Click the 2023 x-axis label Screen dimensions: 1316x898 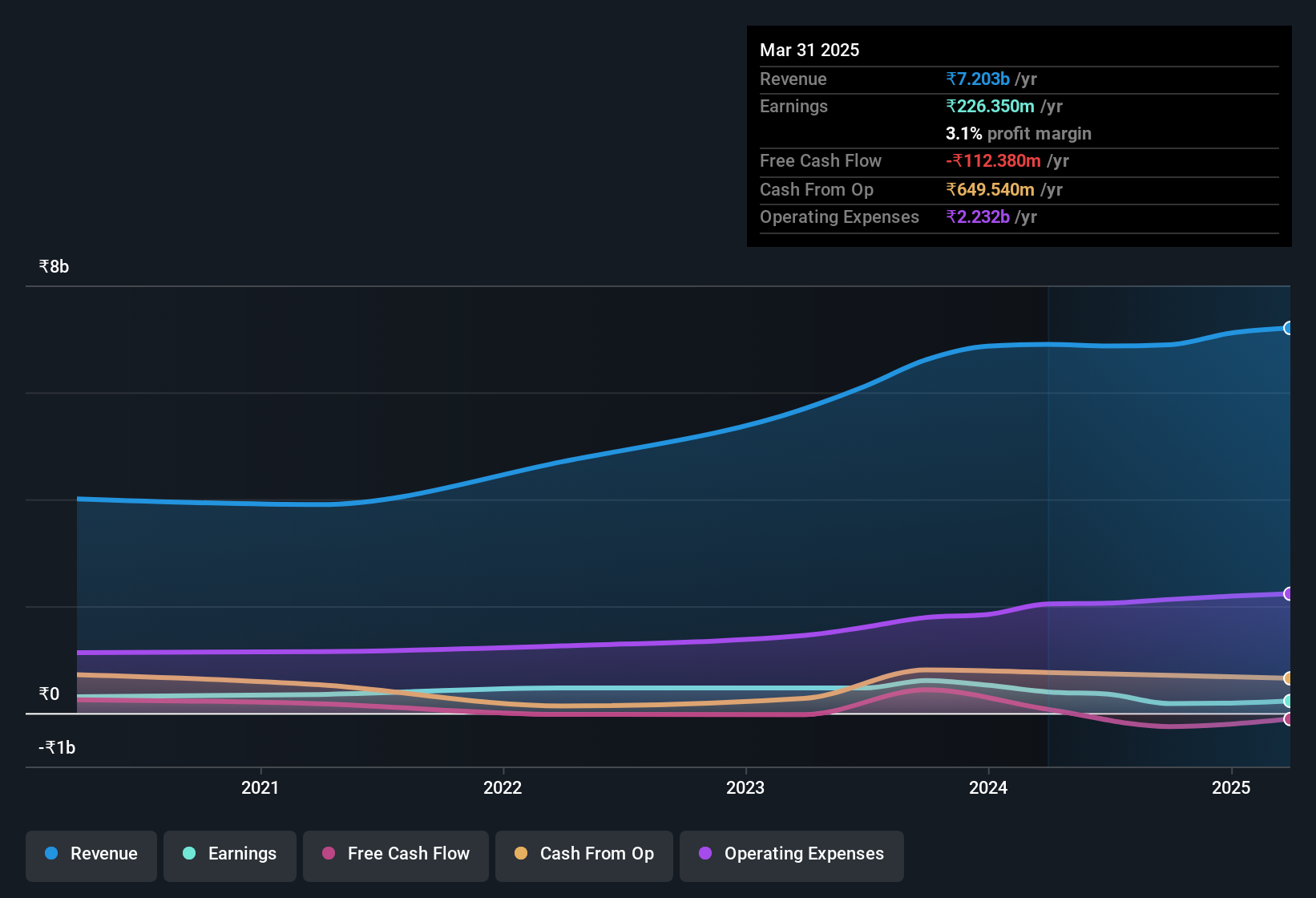click(745, 787)
